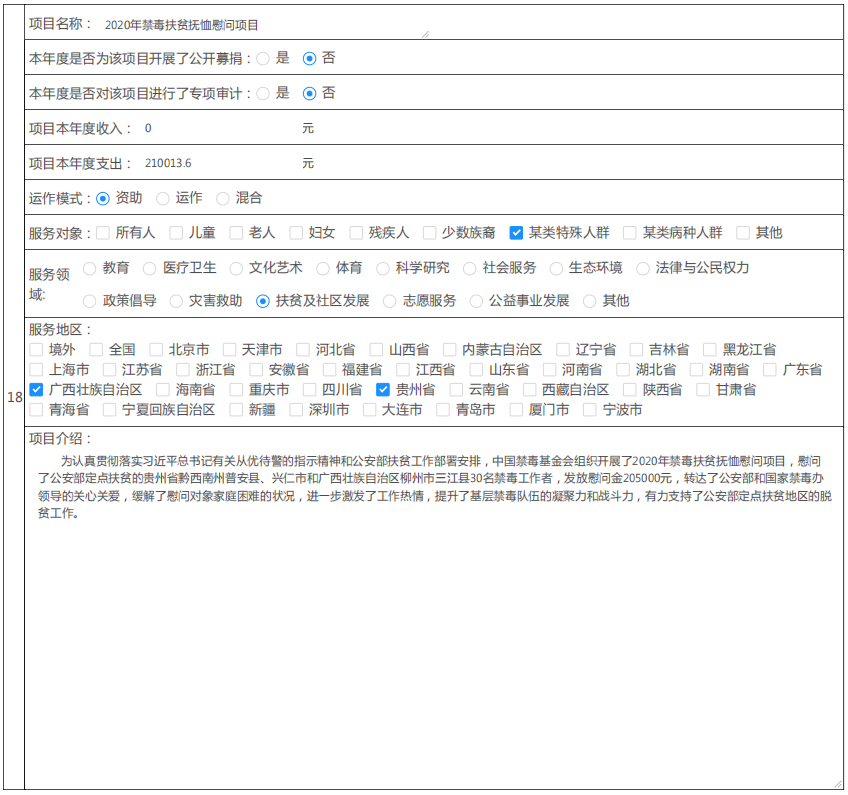This screenshot has height=795, width=848.
Task: Choose '混合' operation mode radio
Action: [x=223, y=198]
